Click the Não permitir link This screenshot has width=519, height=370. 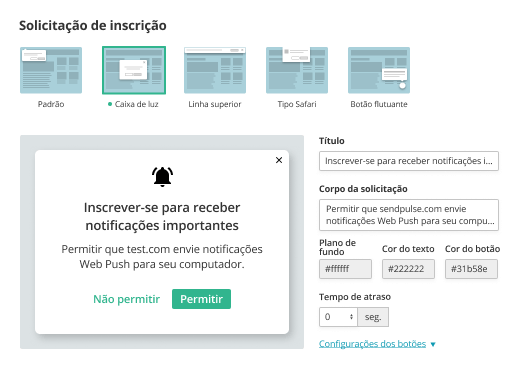(x=127, y=299)
